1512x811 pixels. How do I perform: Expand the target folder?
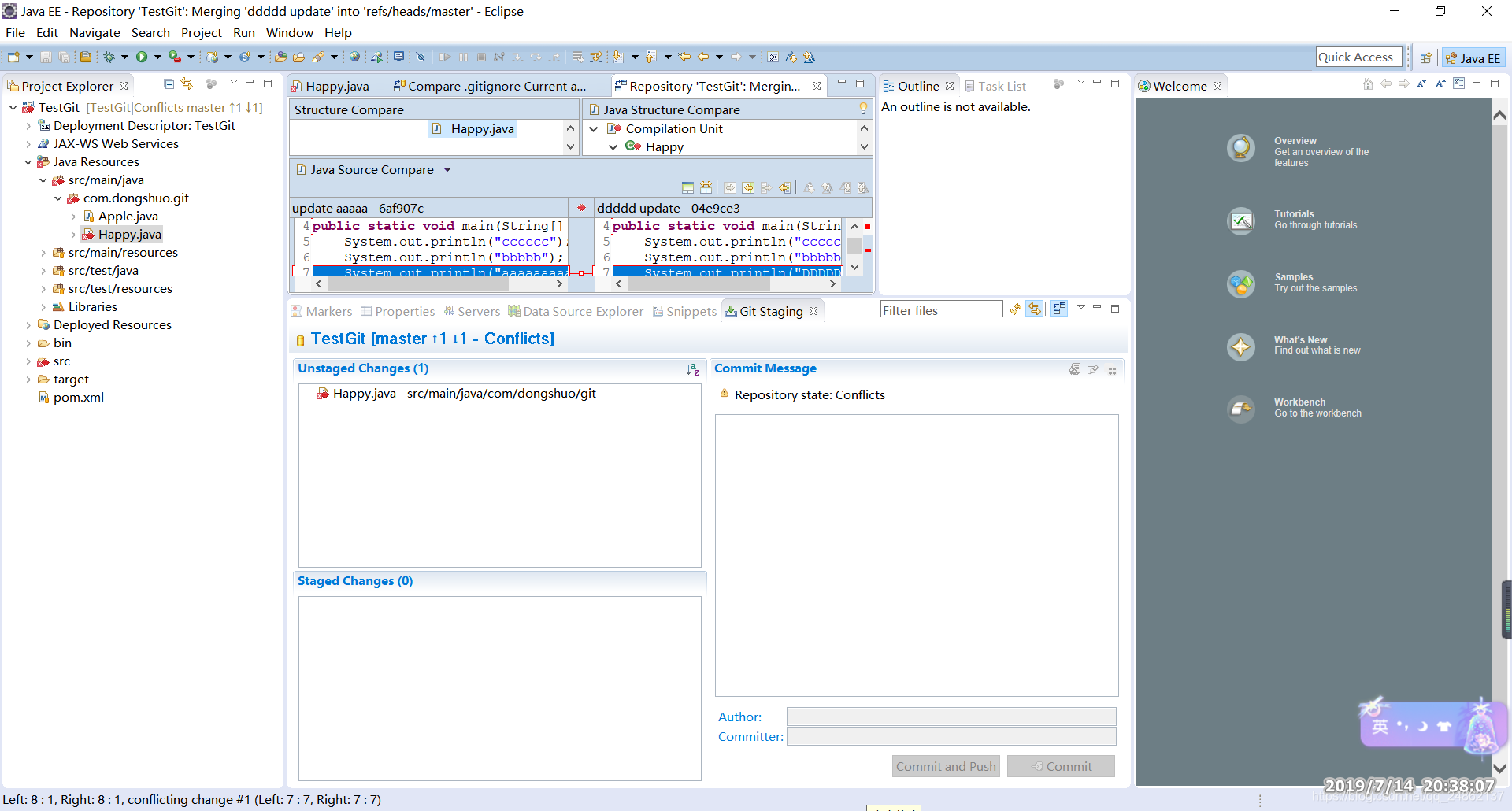[x=28, y=380]
